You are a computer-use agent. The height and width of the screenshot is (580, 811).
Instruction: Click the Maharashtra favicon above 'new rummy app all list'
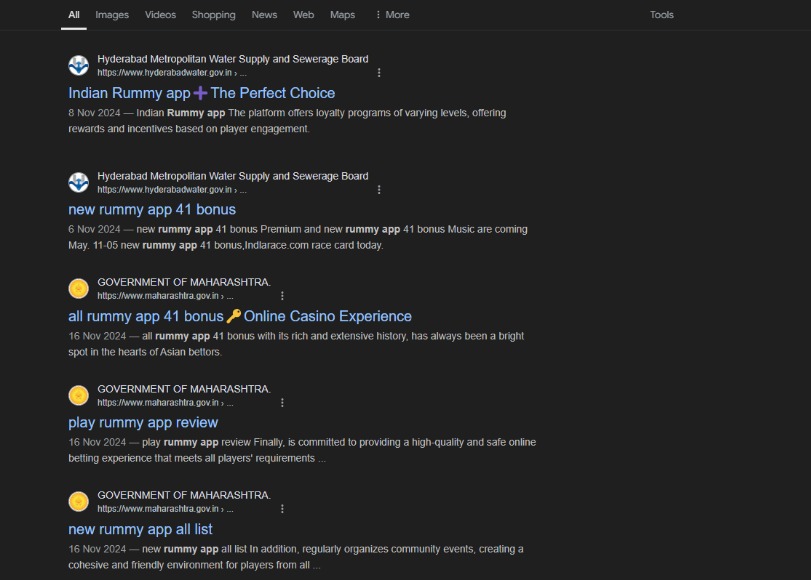coord(78,501)
